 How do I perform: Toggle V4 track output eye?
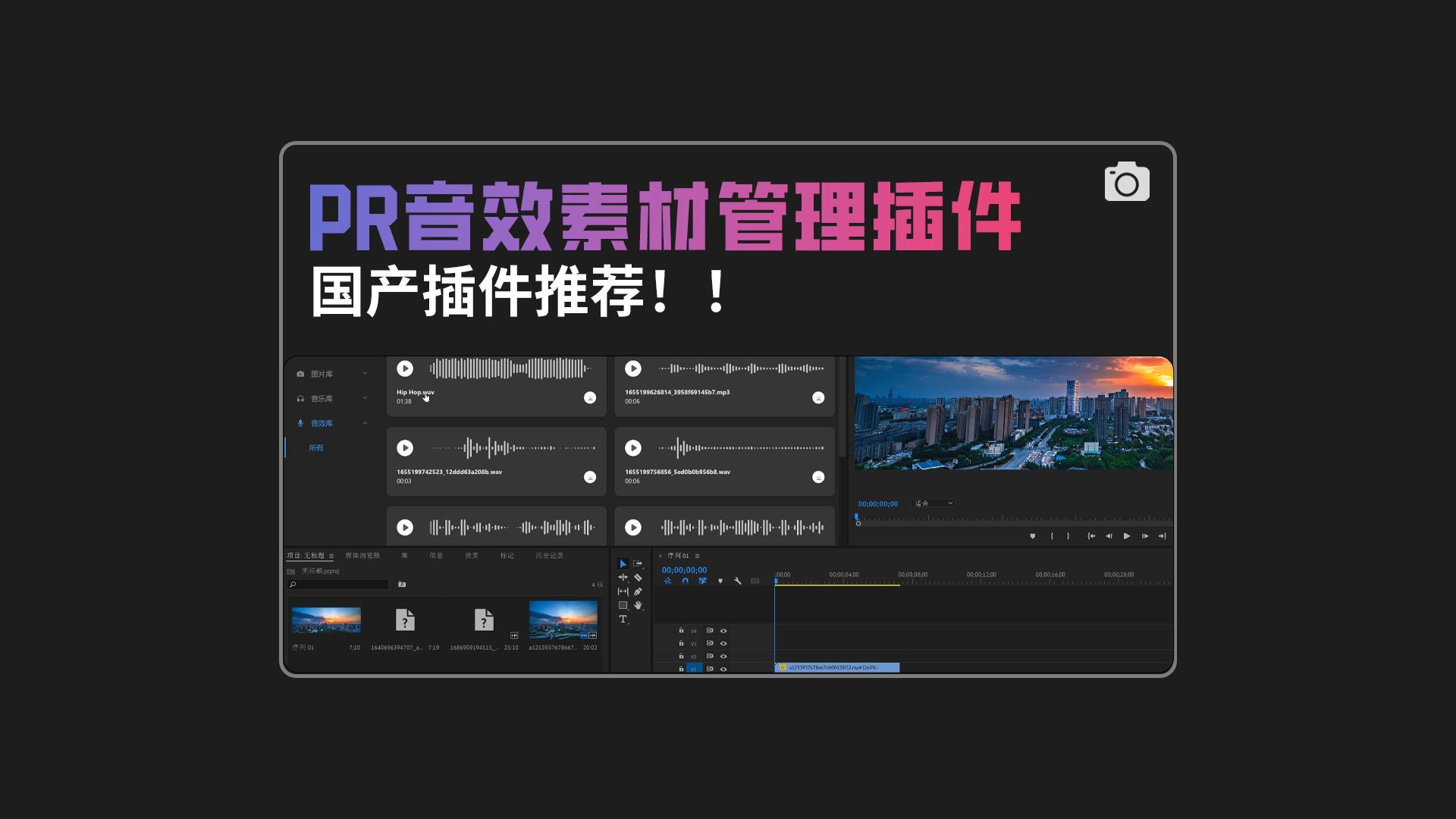coord(723,631)
